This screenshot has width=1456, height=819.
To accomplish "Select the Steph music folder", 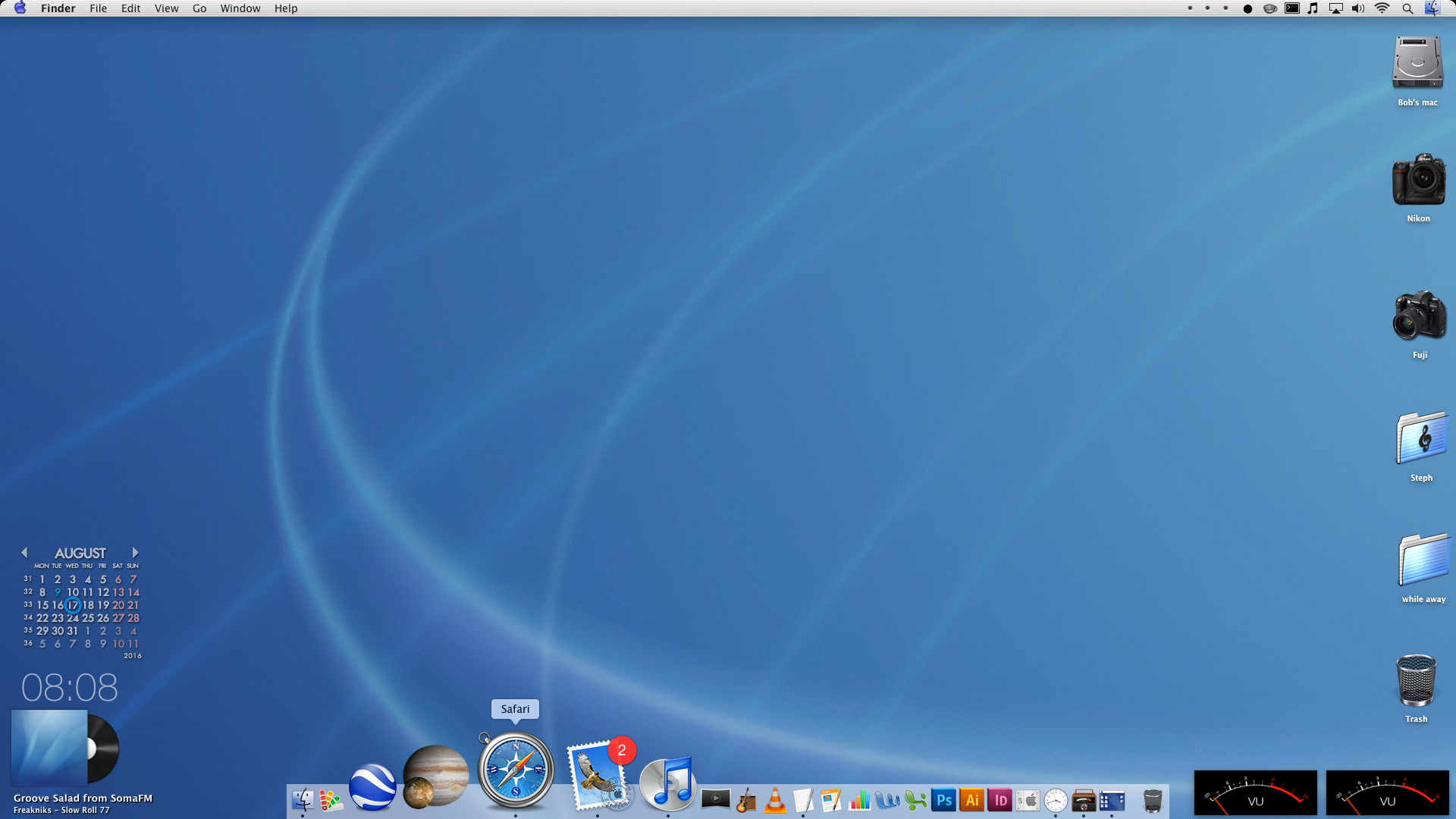I will (1422, 446).
